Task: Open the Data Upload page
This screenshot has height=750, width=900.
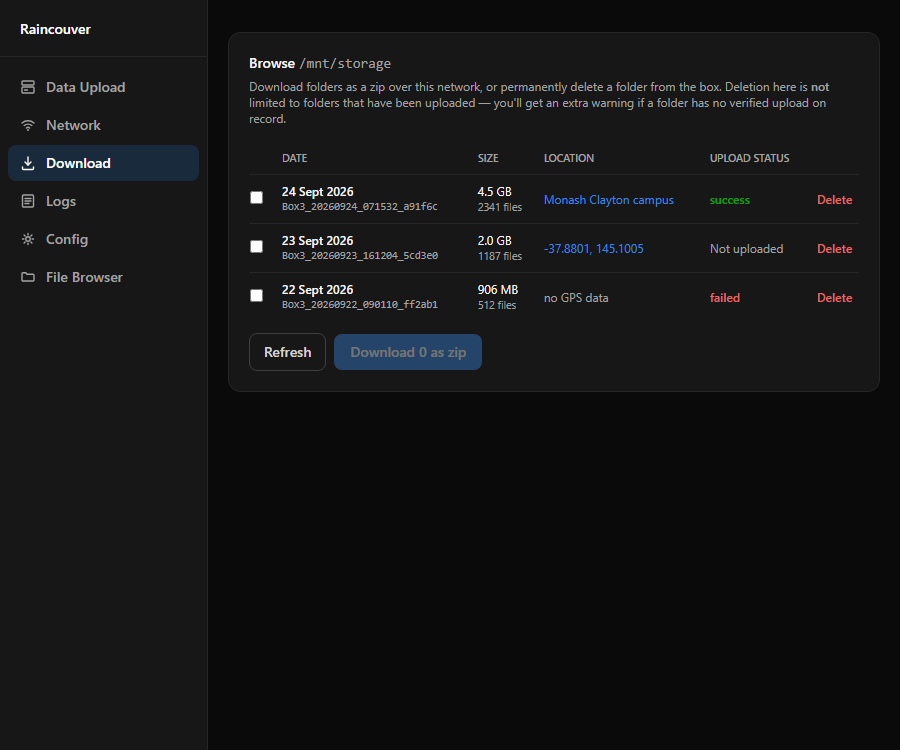Action: pyautogui.click(x=103, y=87)
